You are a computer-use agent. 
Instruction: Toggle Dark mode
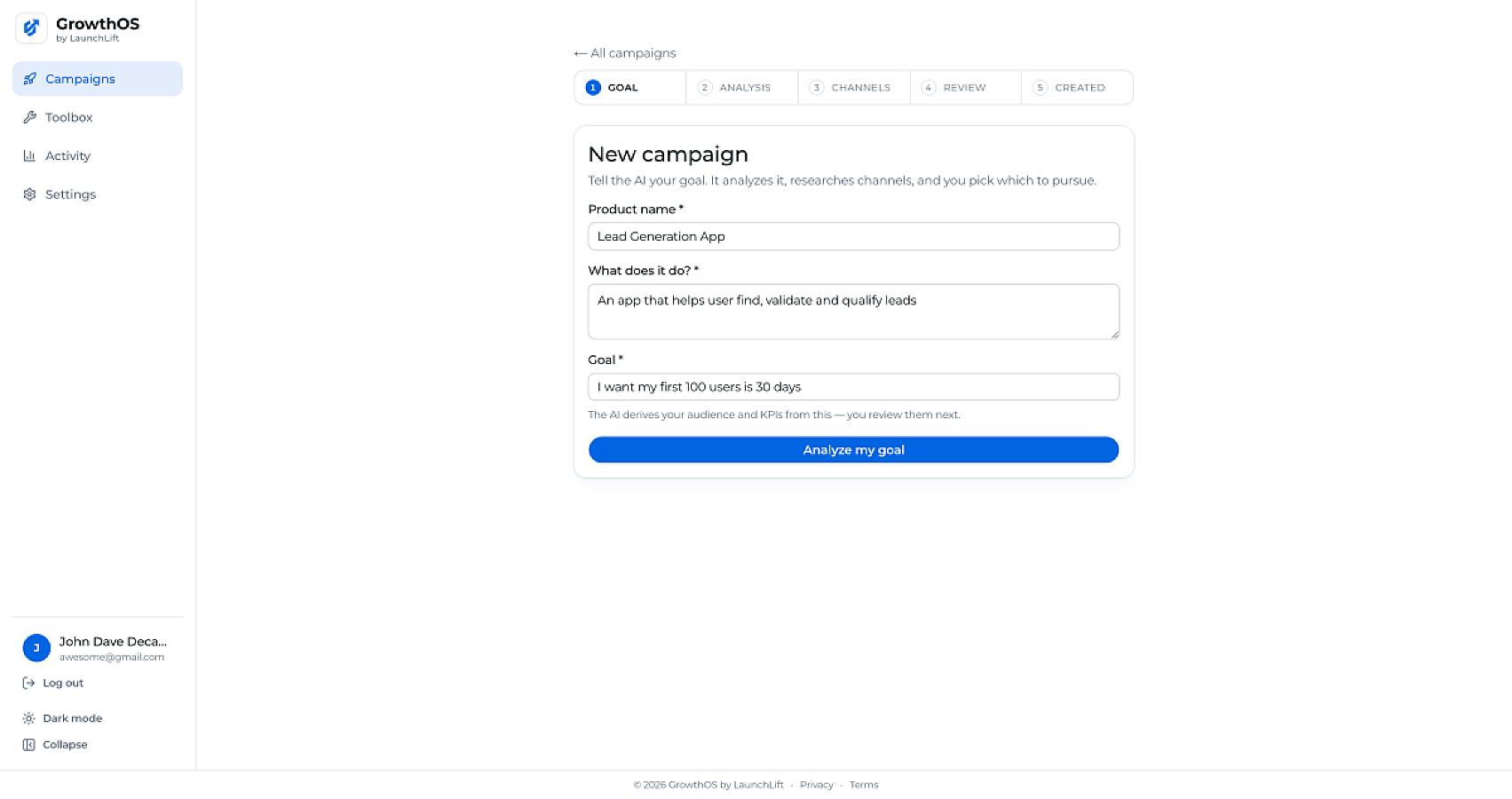point(62,718)
